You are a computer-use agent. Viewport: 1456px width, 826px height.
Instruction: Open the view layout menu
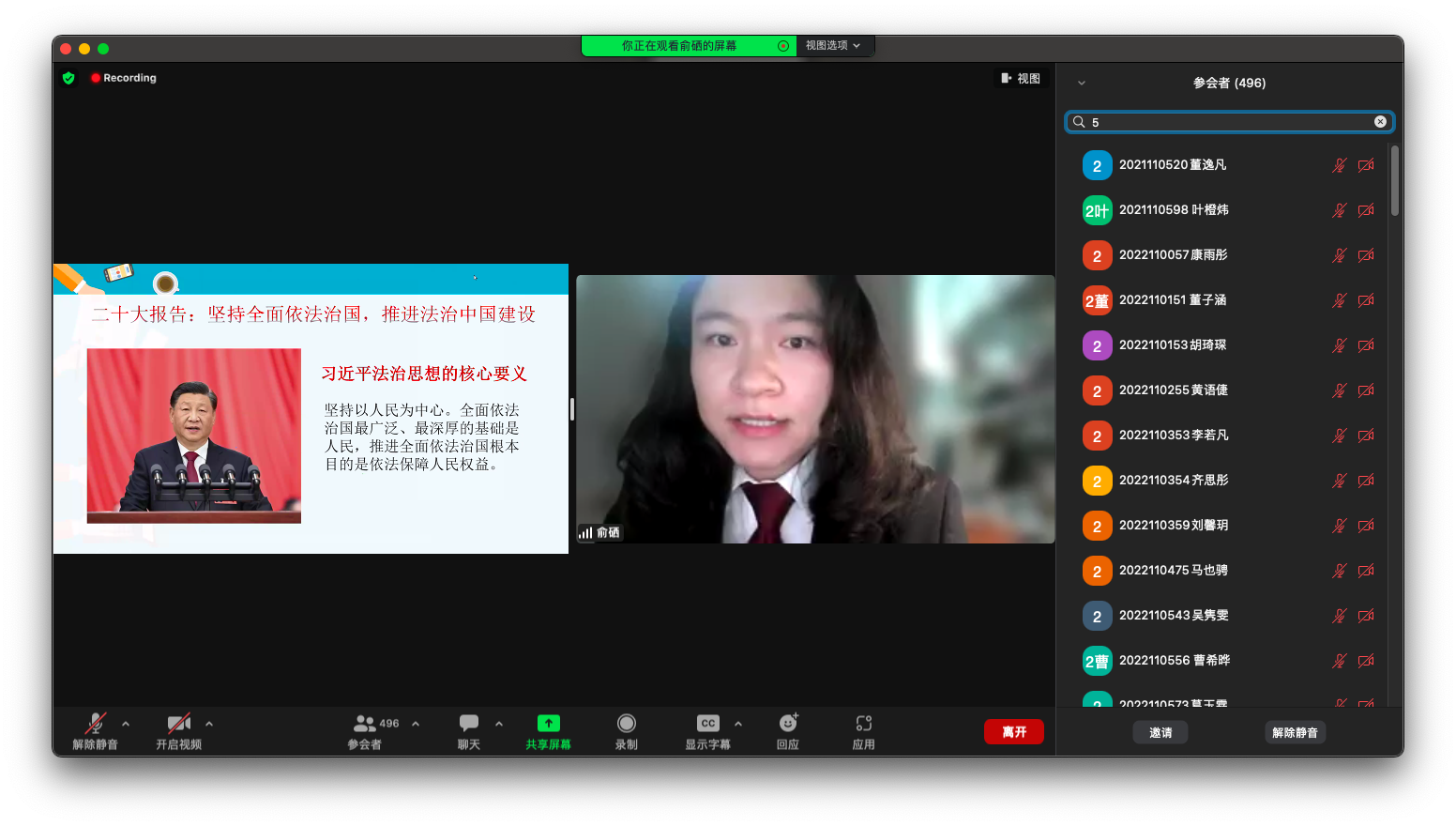click(x=1021, y=79)
